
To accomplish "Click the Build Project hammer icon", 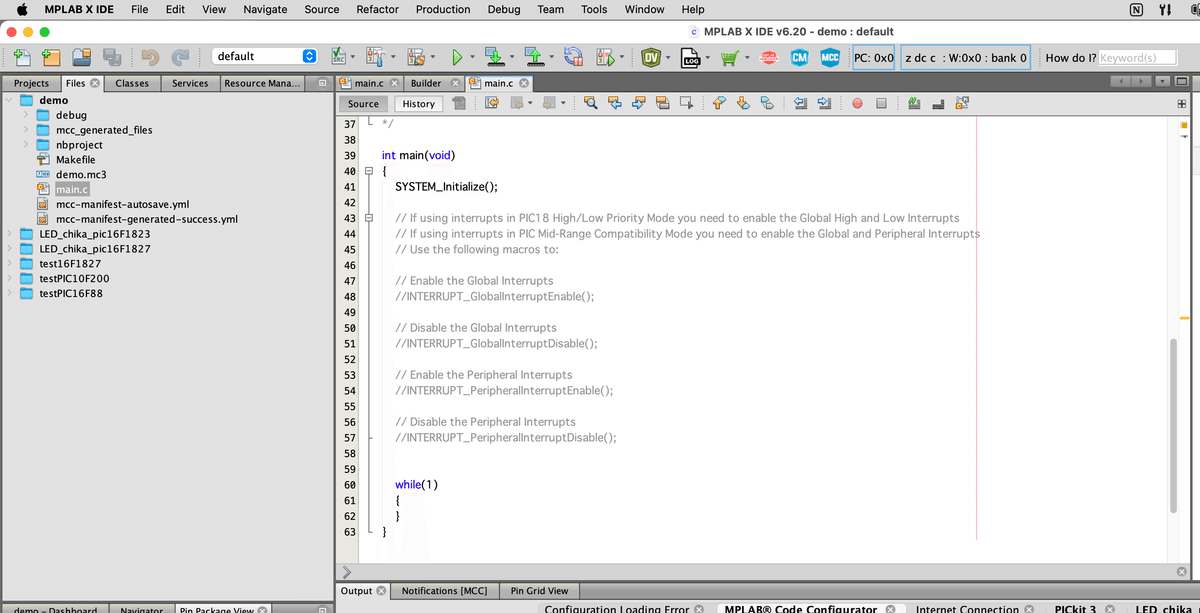I will click(378, 57).
